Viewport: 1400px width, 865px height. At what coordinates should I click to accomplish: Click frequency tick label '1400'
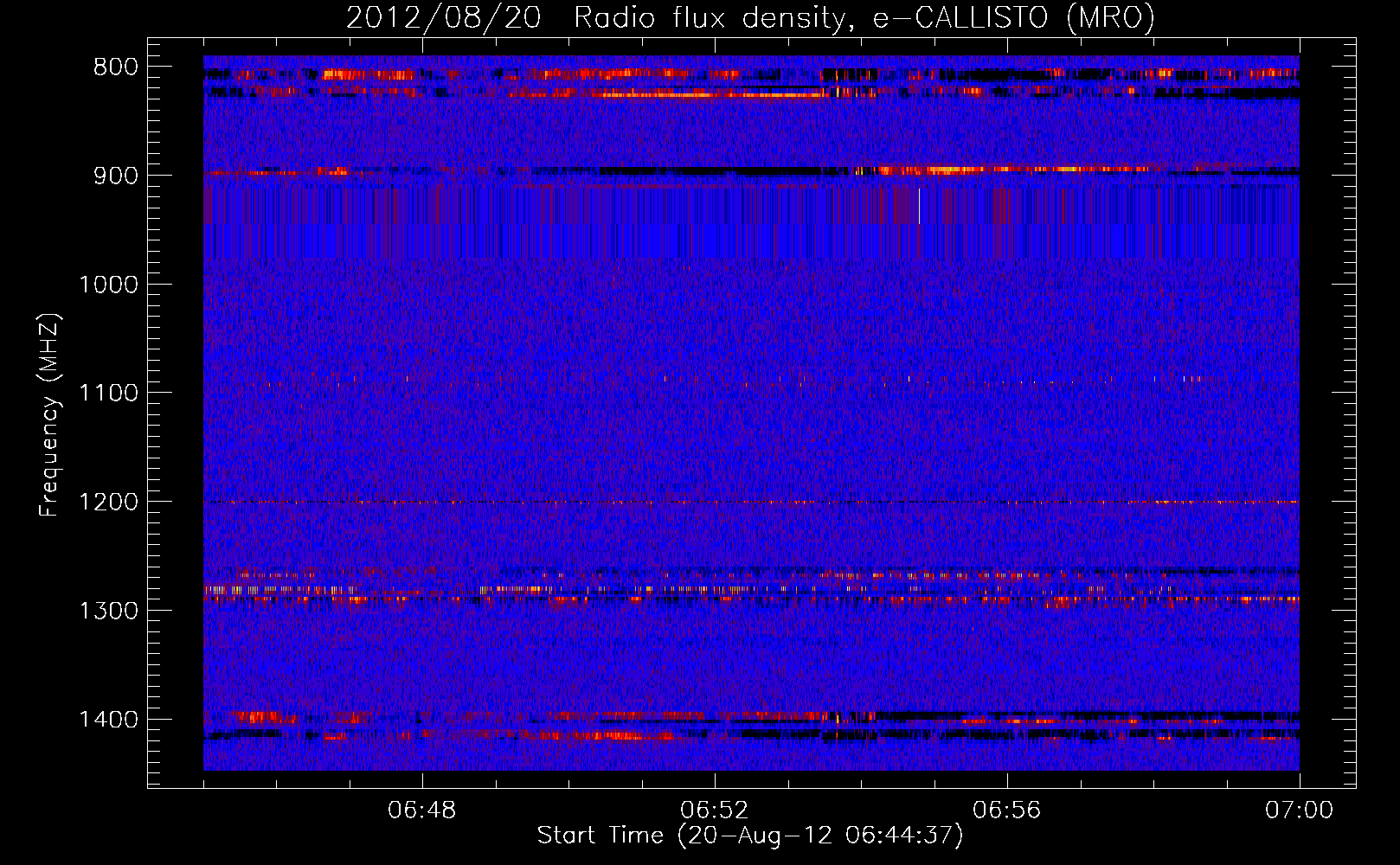108,720
